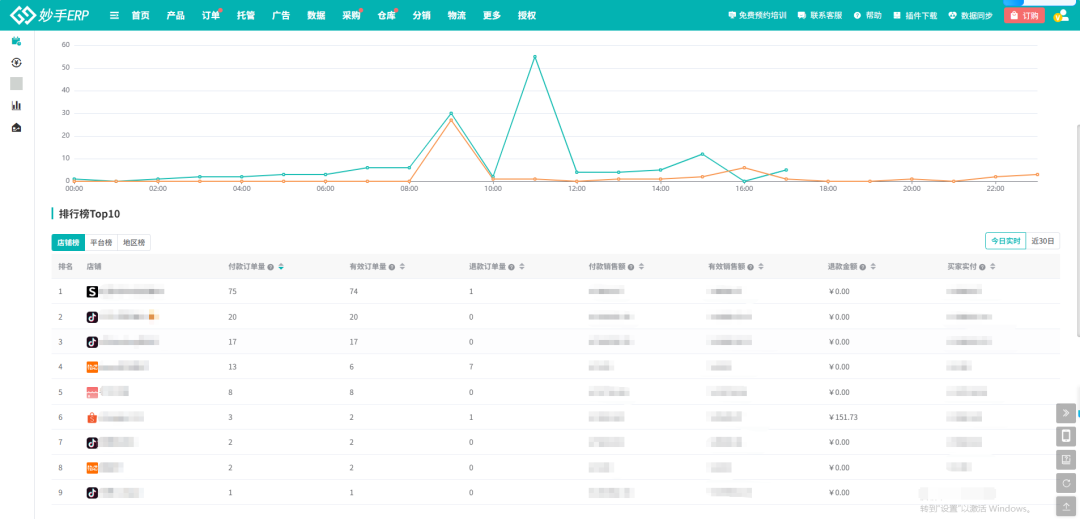This screenshot has width=1080, height=519.
Task: Open the bar chart icon in left sidebar
Action: [16, 105]
